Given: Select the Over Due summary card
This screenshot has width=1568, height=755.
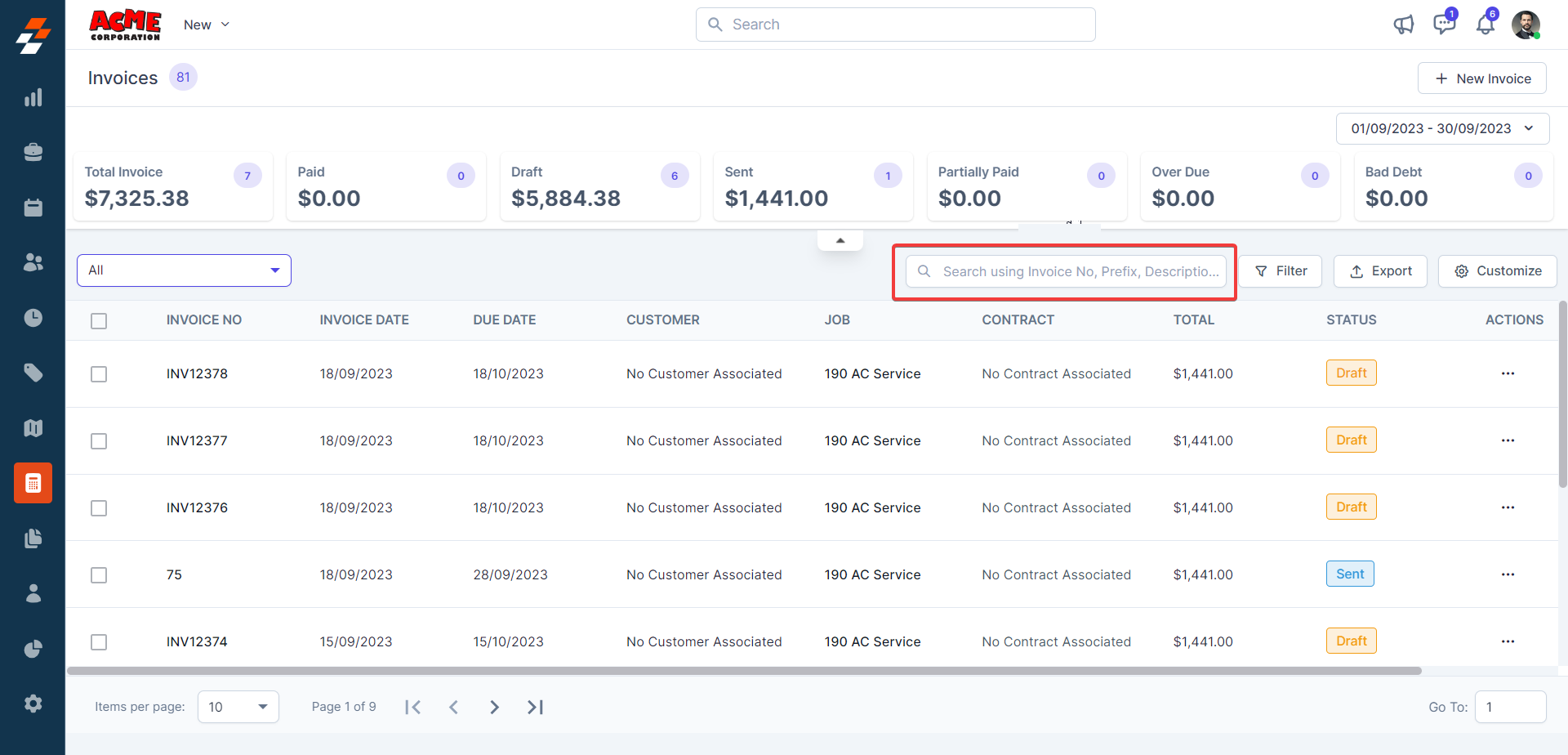Looking at the screenshot, I should click(1240, 186).
